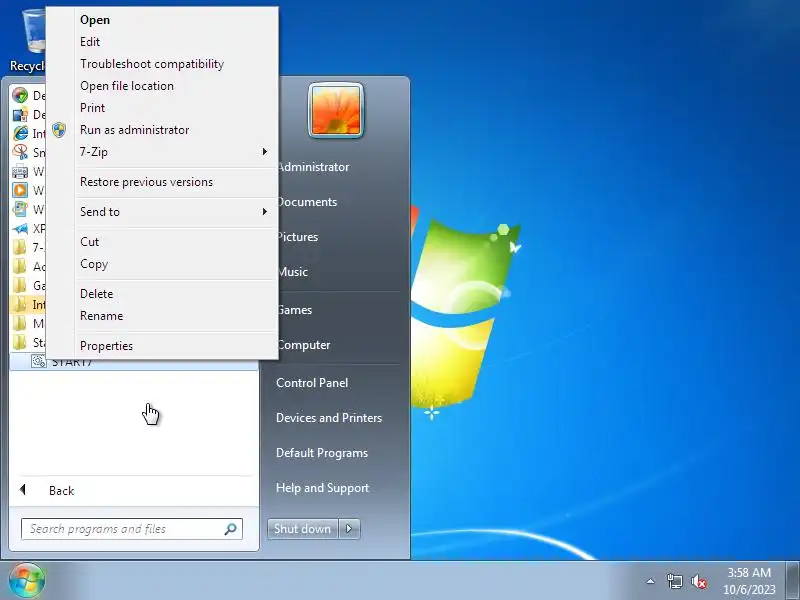
Task: Click the shield icon beside Run as administrator
Action: (x=59, y=130)
